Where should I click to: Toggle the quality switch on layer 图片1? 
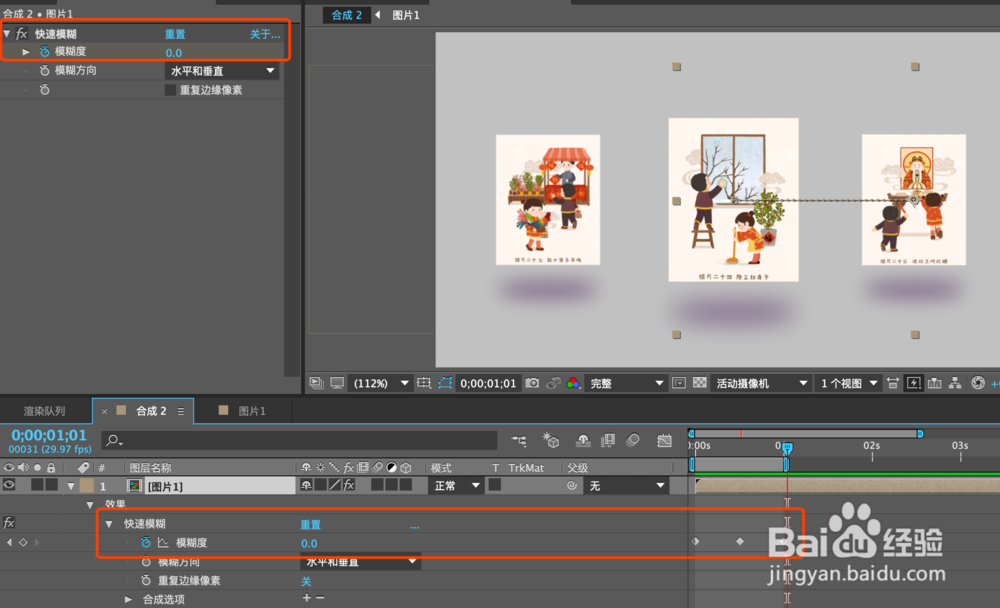(335, 486)
